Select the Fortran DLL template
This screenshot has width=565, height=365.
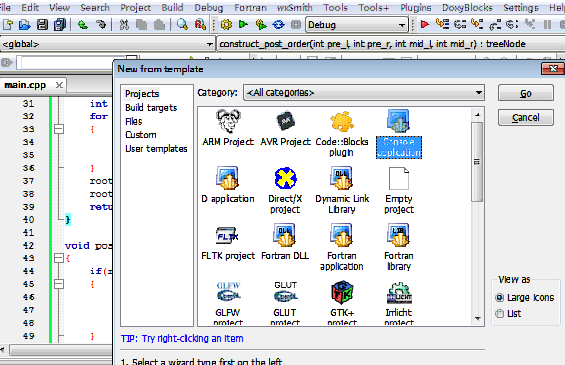click(285, 241)
